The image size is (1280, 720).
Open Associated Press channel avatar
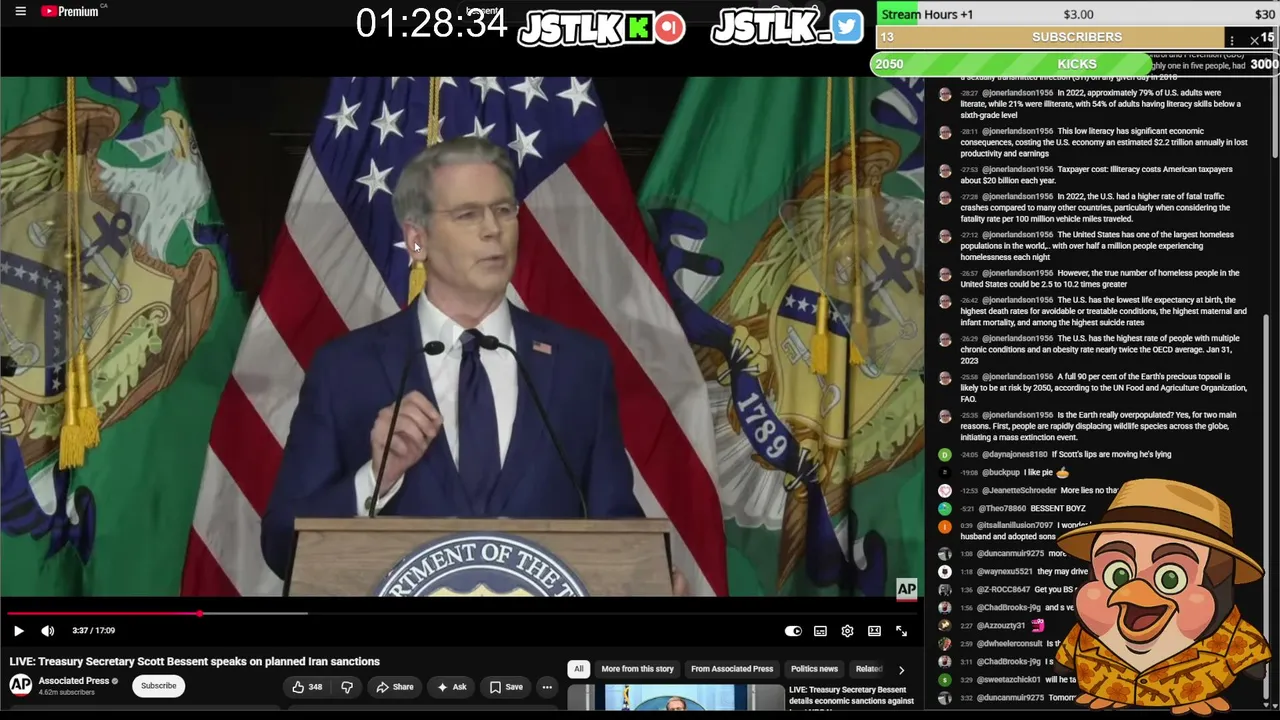coord(20,685)
